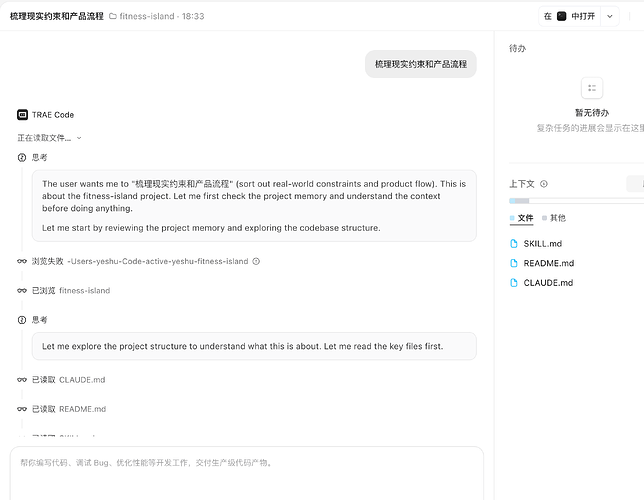Image resolution: width=644 pixels, height=500 pixels.
Task: Click the thinking block 'Let me explore the project'
Action: [254, 346]
